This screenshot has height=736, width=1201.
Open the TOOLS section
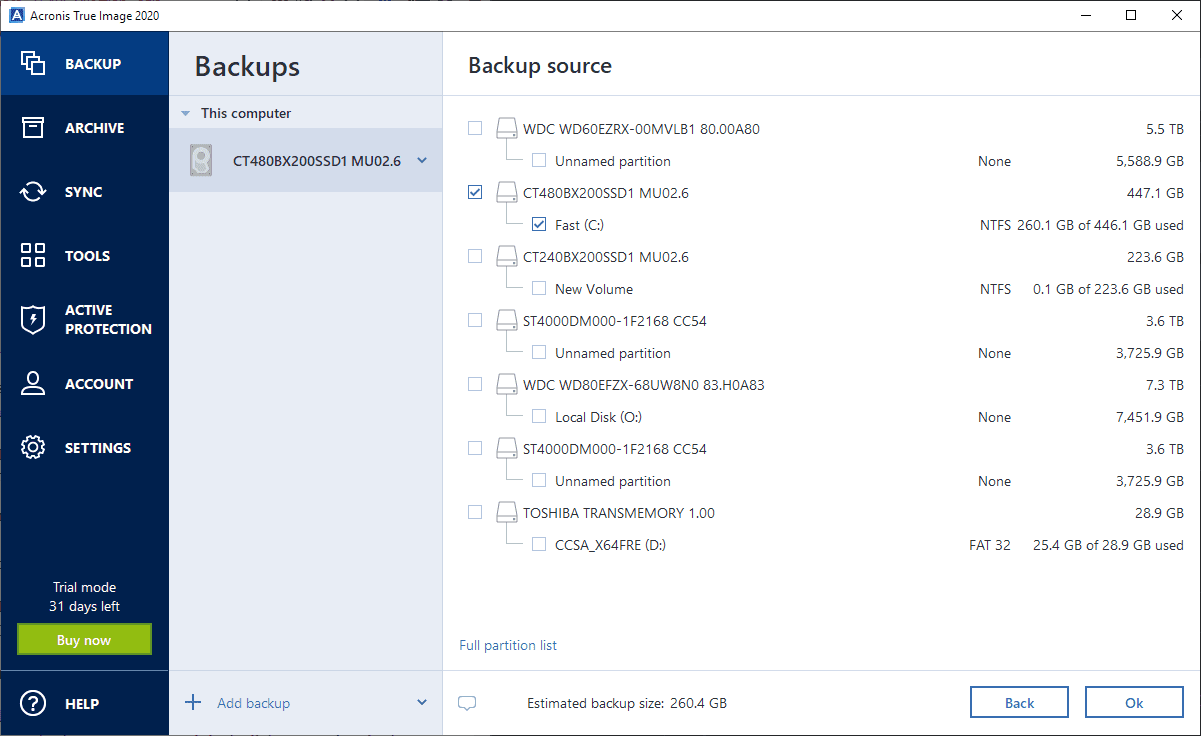(85, 255)
